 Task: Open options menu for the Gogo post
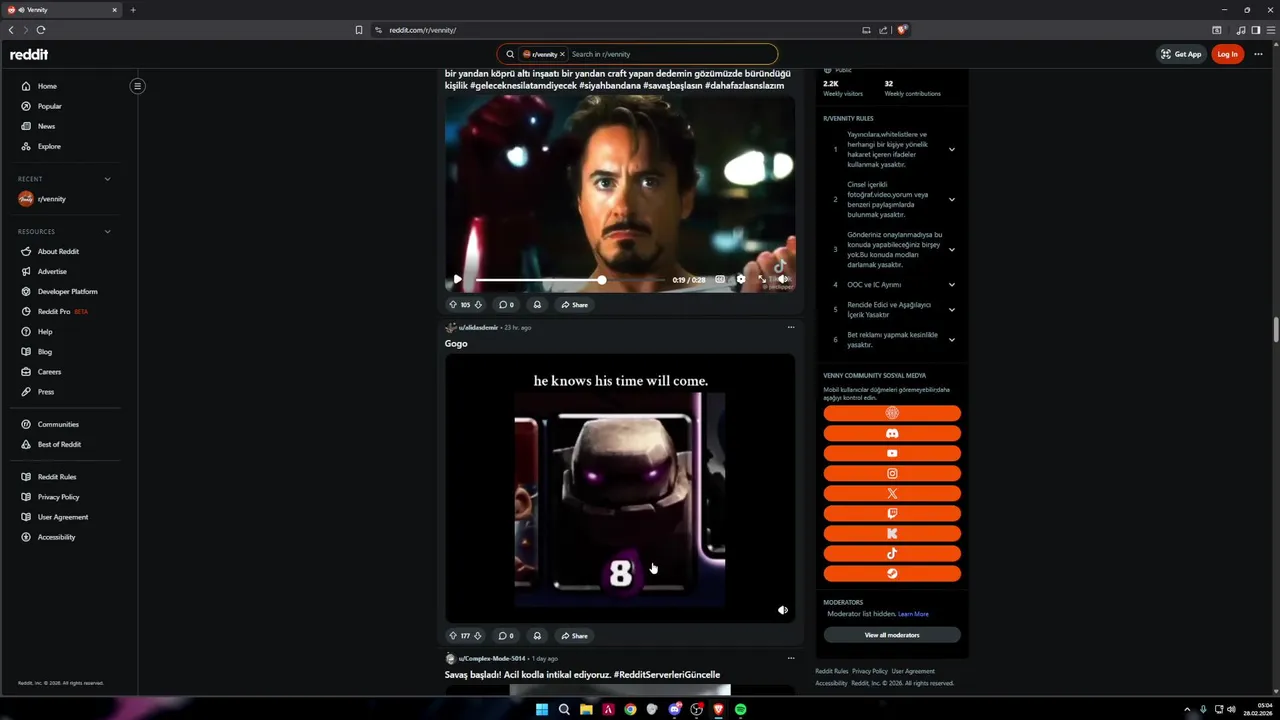click(x=791, y=327)
